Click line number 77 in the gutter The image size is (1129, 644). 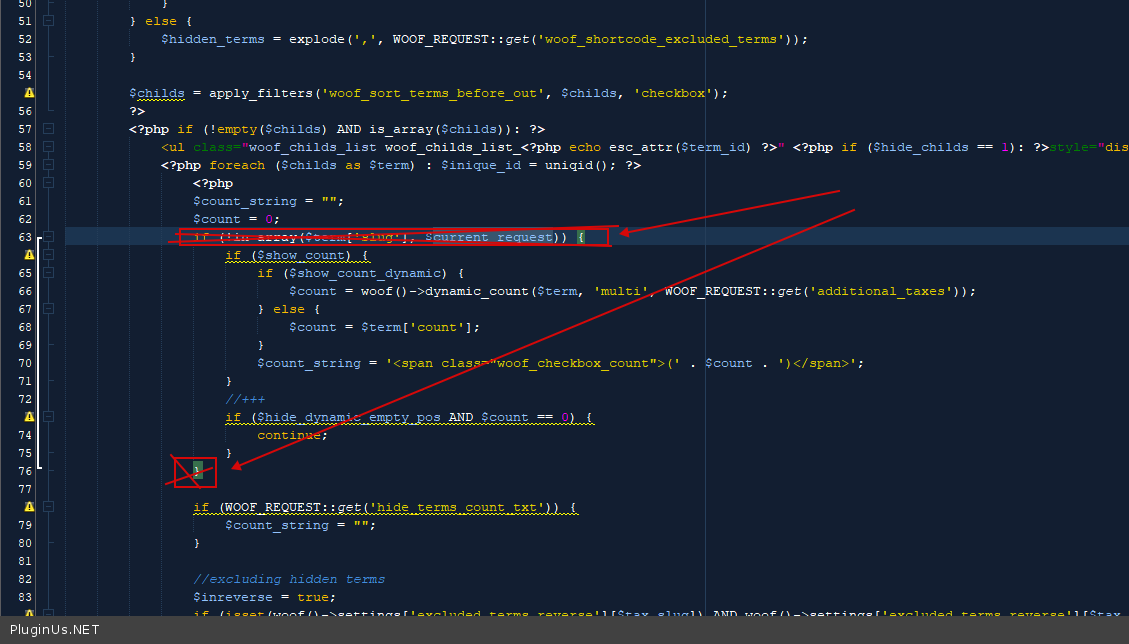(25, 489)
